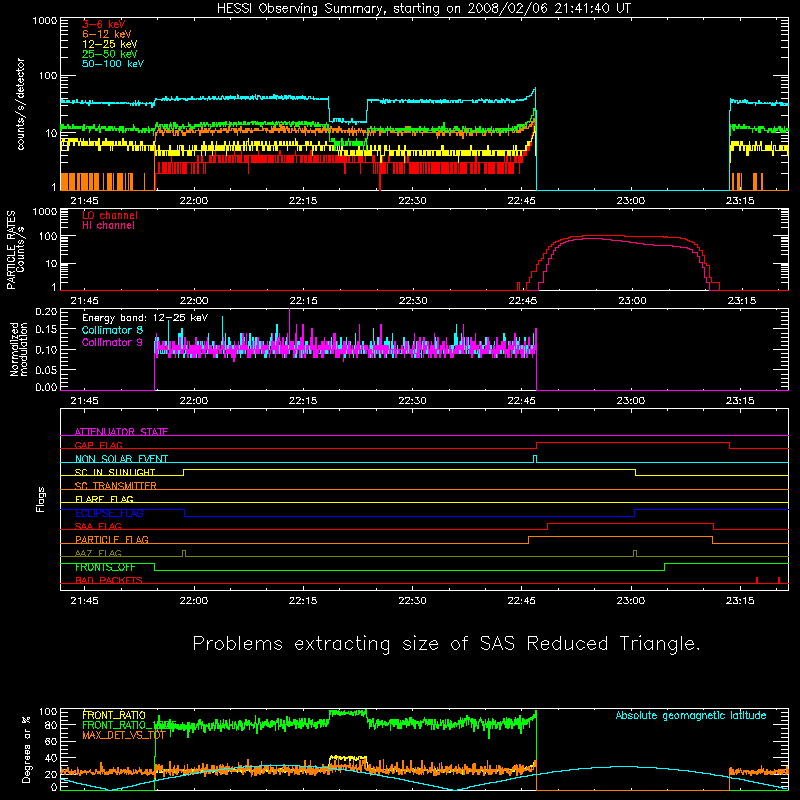
Task: Click the 'Energy band: 12-25 keV' text
Action: coord(145,318)
